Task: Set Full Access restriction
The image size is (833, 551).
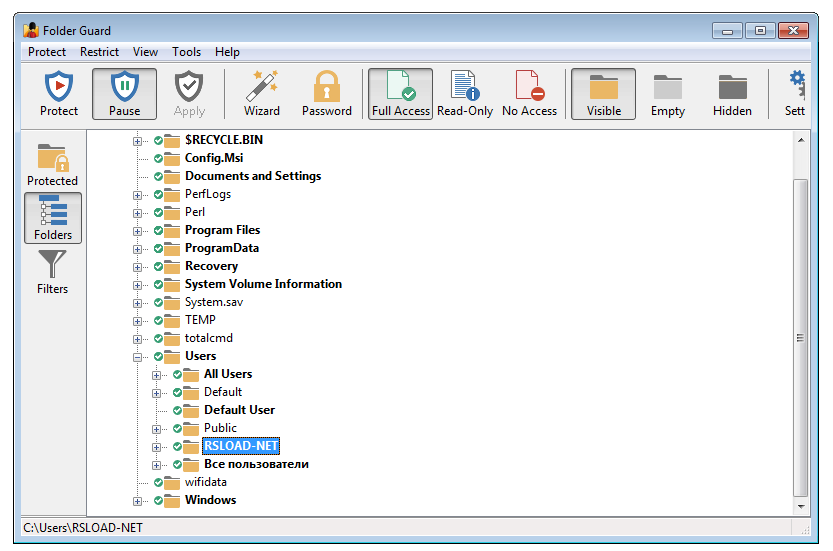Action: (x=401, y=94)
